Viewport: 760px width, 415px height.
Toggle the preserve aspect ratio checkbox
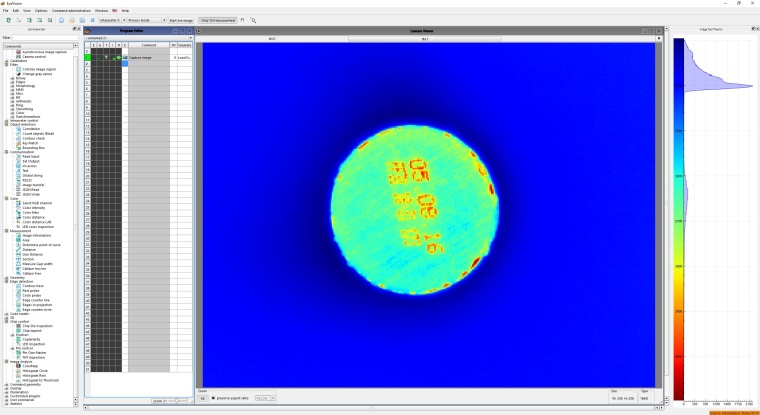pyautogui.click(x=213, y=398)
